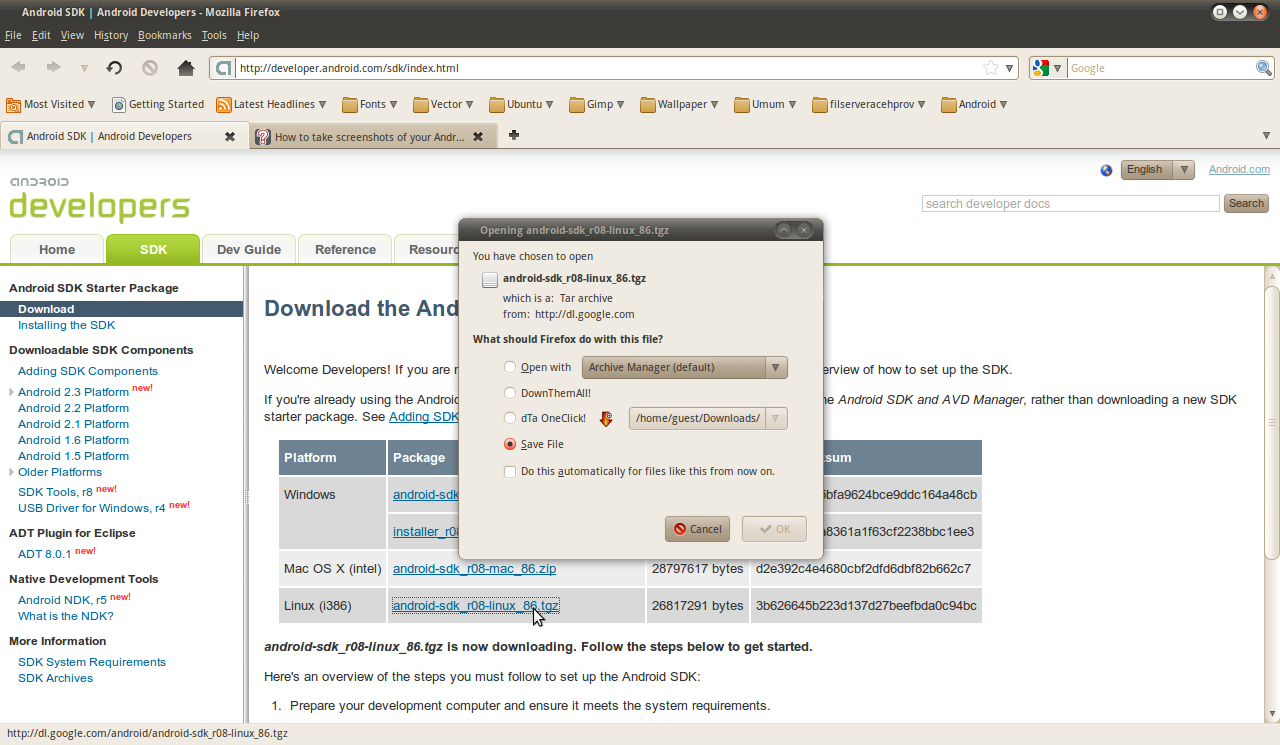
Task: Click the search developer docs field
Action: [x=1071, y=203]
